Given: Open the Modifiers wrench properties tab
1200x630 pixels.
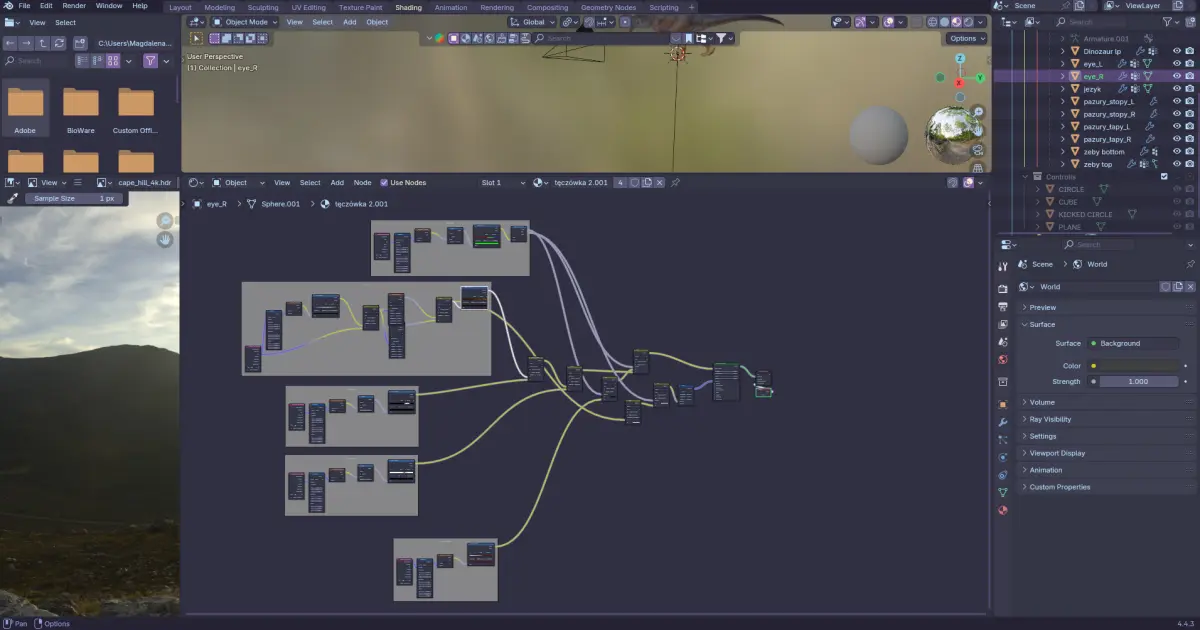Looking at the screenshot, I should [x=1003, y=422].
